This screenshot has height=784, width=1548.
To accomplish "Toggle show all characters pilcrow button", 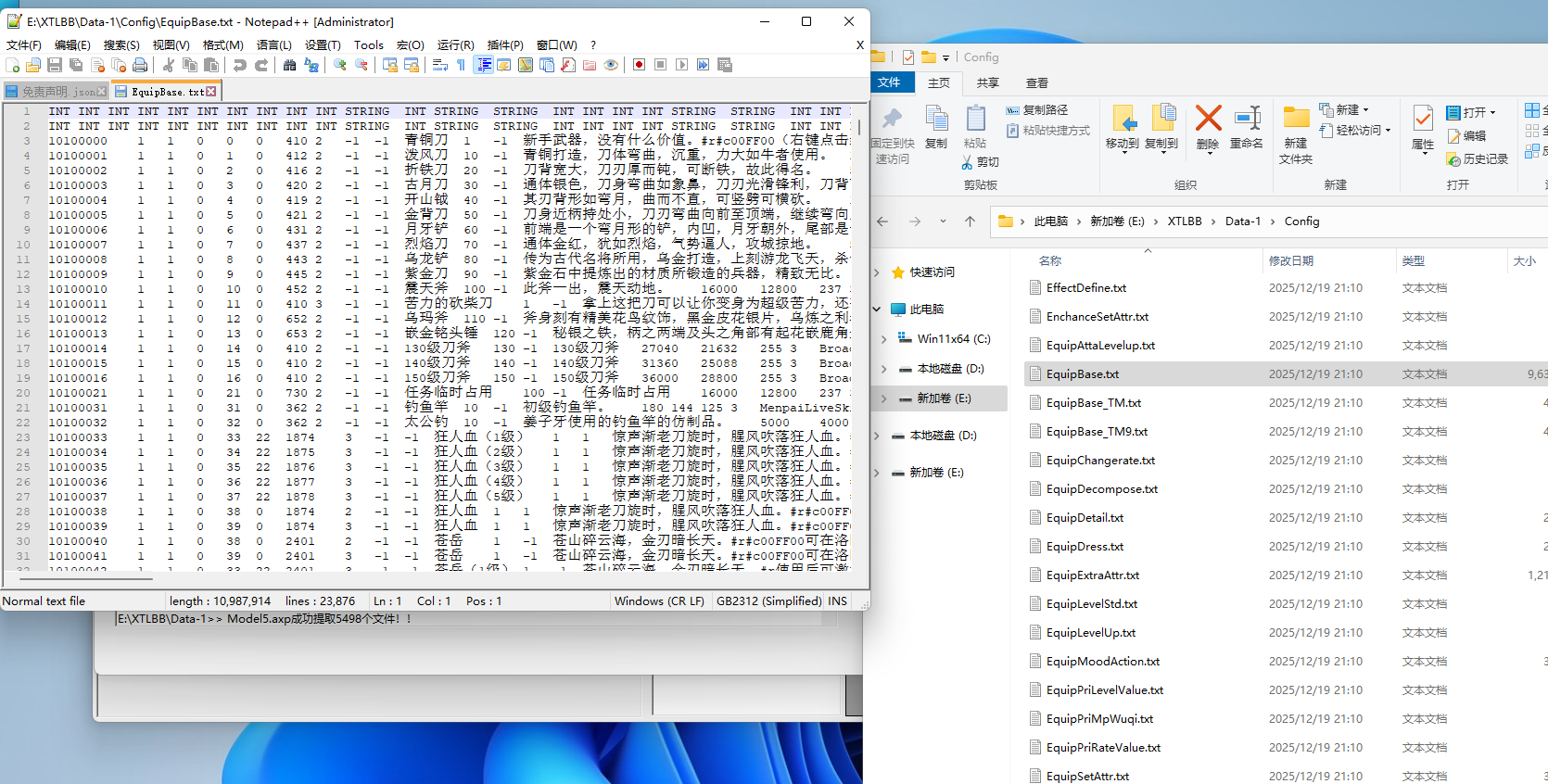I will point(461,65).
